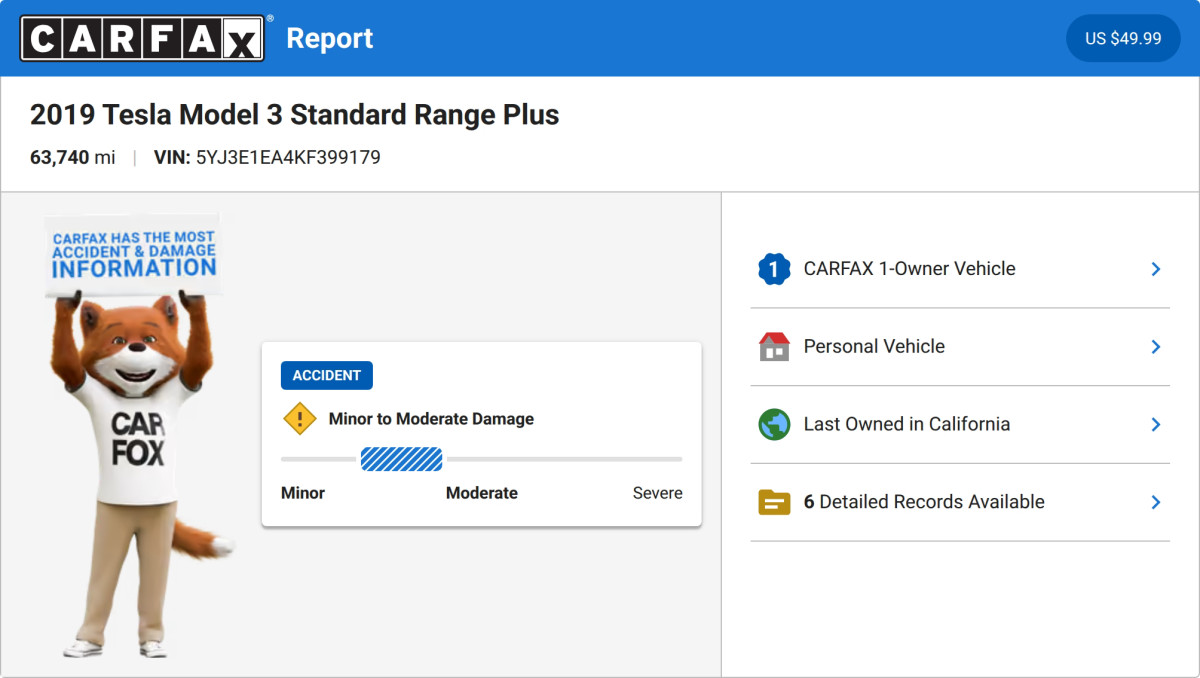Click the Minor severity label

[x=303, y=493]
